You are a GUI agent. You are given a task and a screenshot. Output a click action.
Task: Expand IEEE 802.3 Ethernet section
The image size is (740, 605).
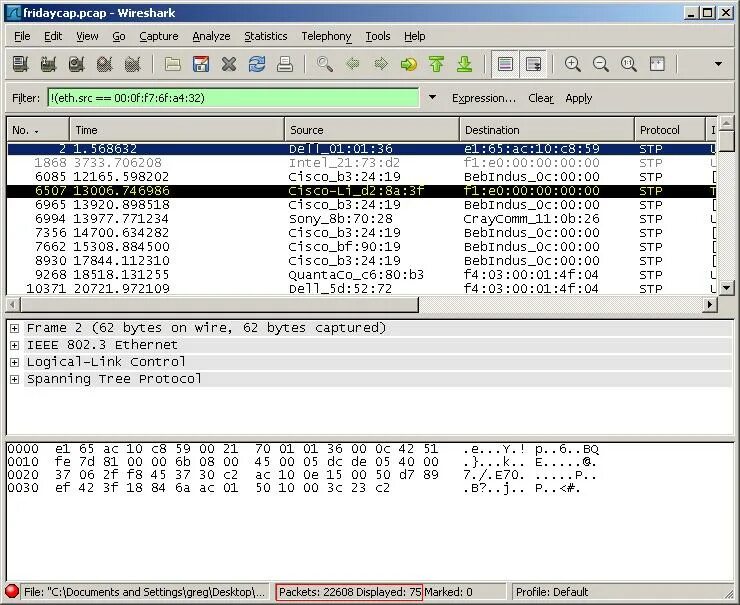[x=14, y=345]
